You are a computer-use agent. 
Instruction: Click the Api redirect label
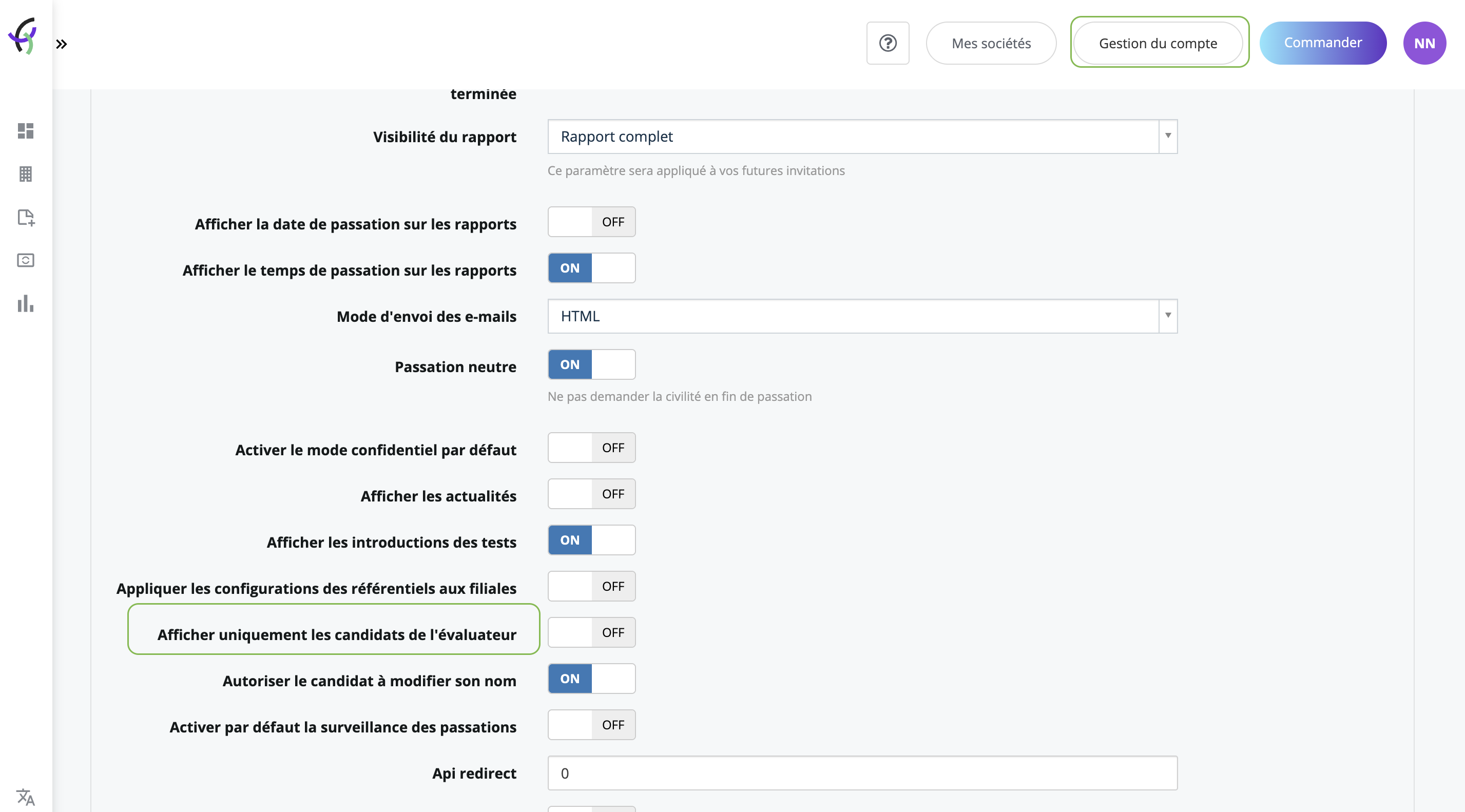(x=474, y=774)
